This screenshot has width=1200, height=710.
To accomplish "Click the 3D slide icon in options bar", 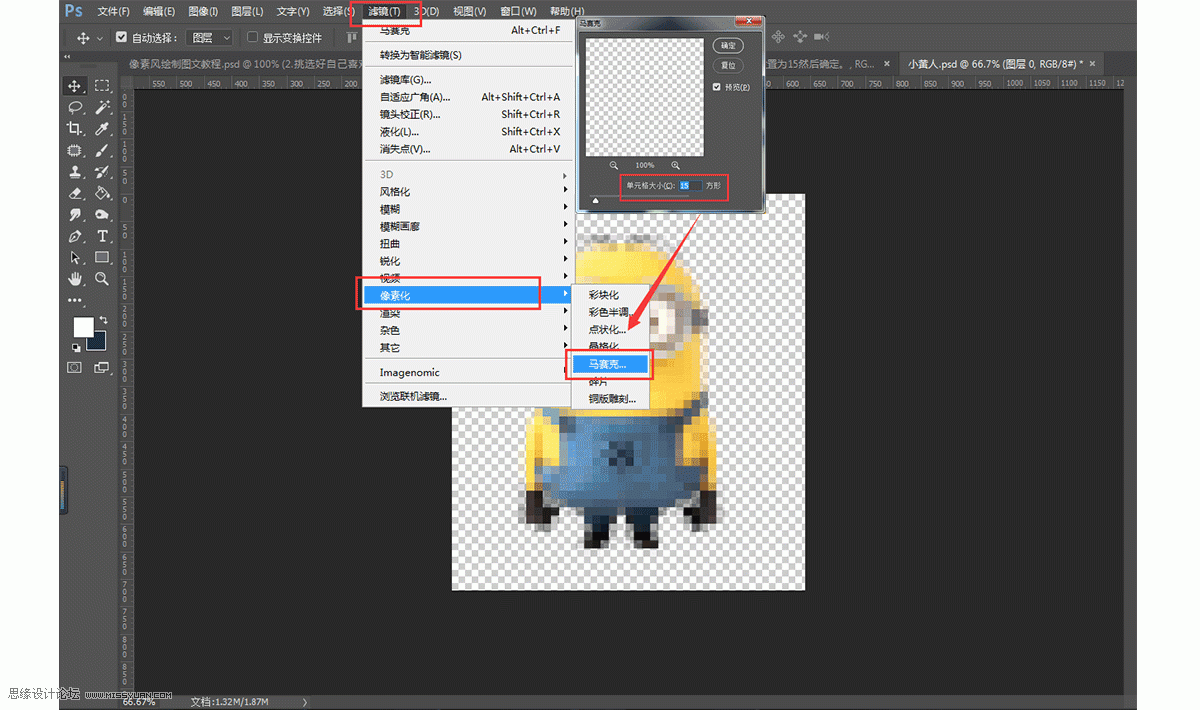I will tap(800, 37).
